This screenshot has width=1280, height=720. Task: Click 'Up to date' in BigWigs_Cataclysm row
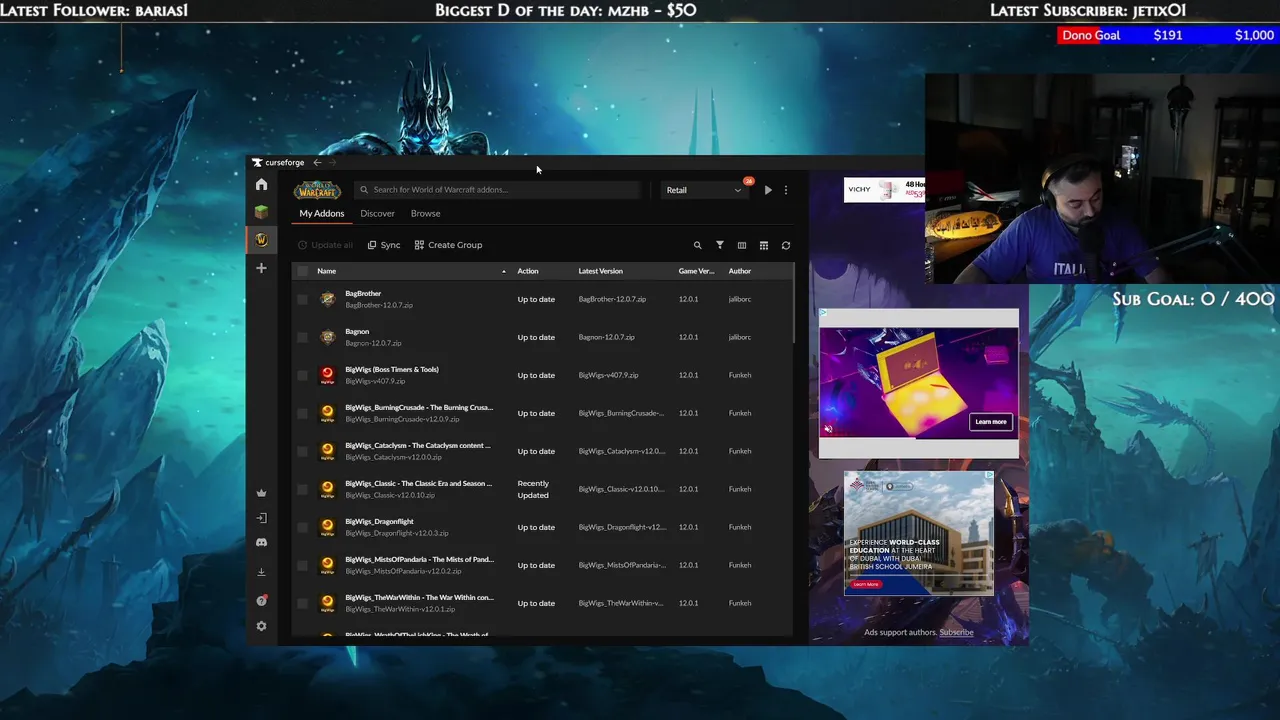point(536,451)
